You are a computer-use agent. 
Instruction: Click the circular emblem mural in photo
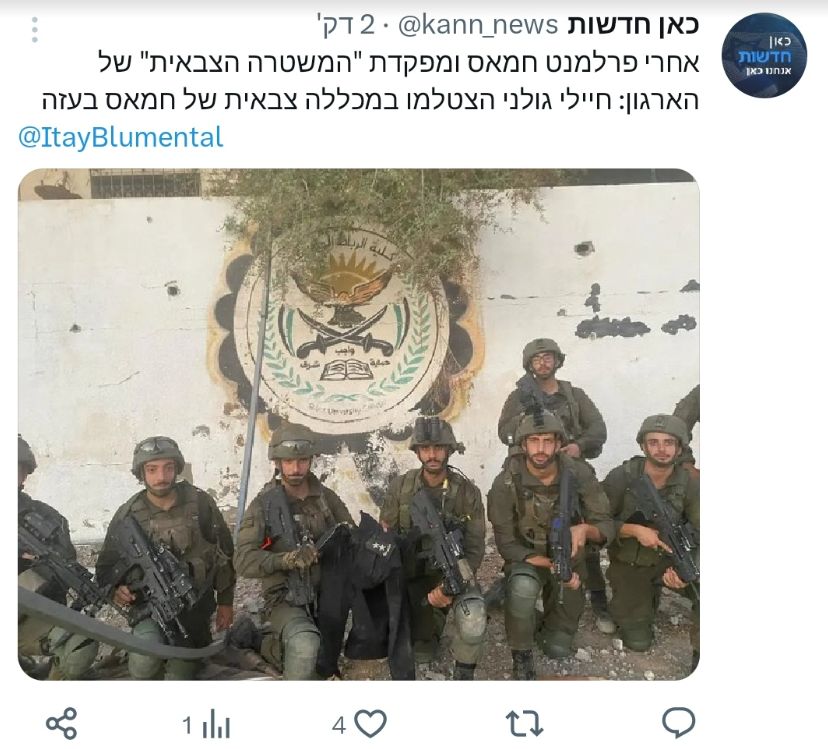coord(343,330)
